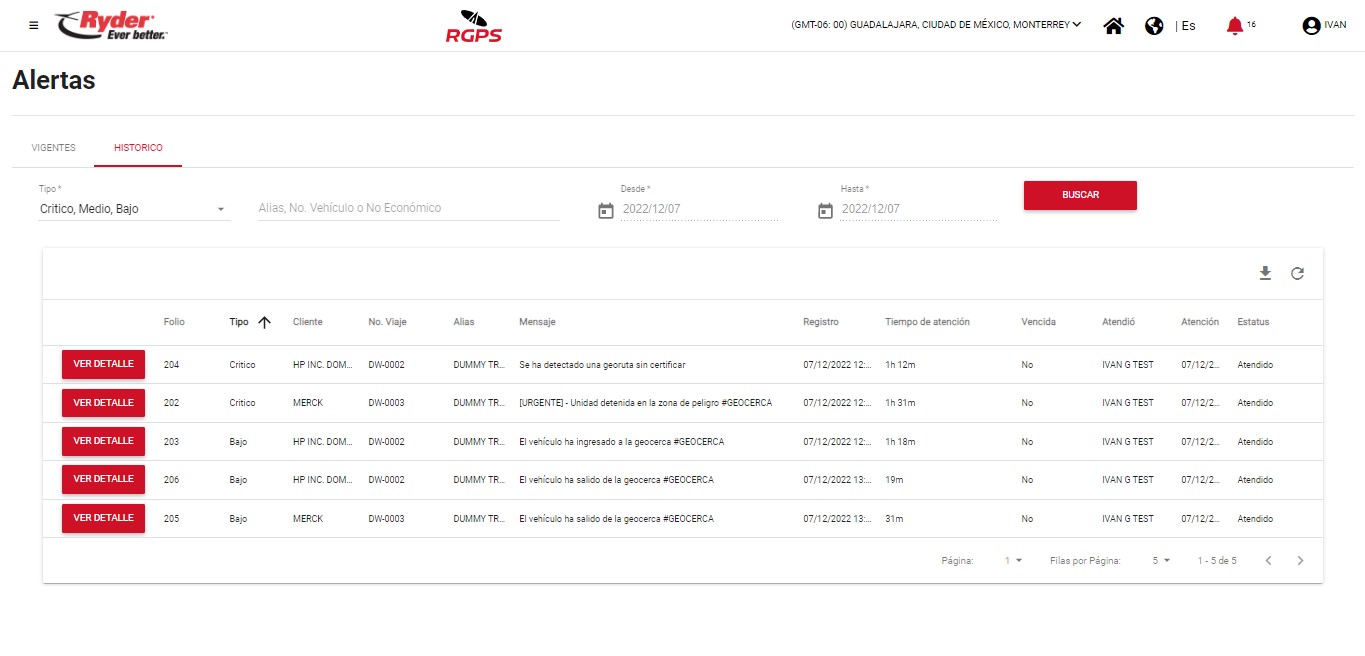This screenshot has width=1365, height=656.
Task: Switch to the Vigentes tab
Action: point(53,148)
